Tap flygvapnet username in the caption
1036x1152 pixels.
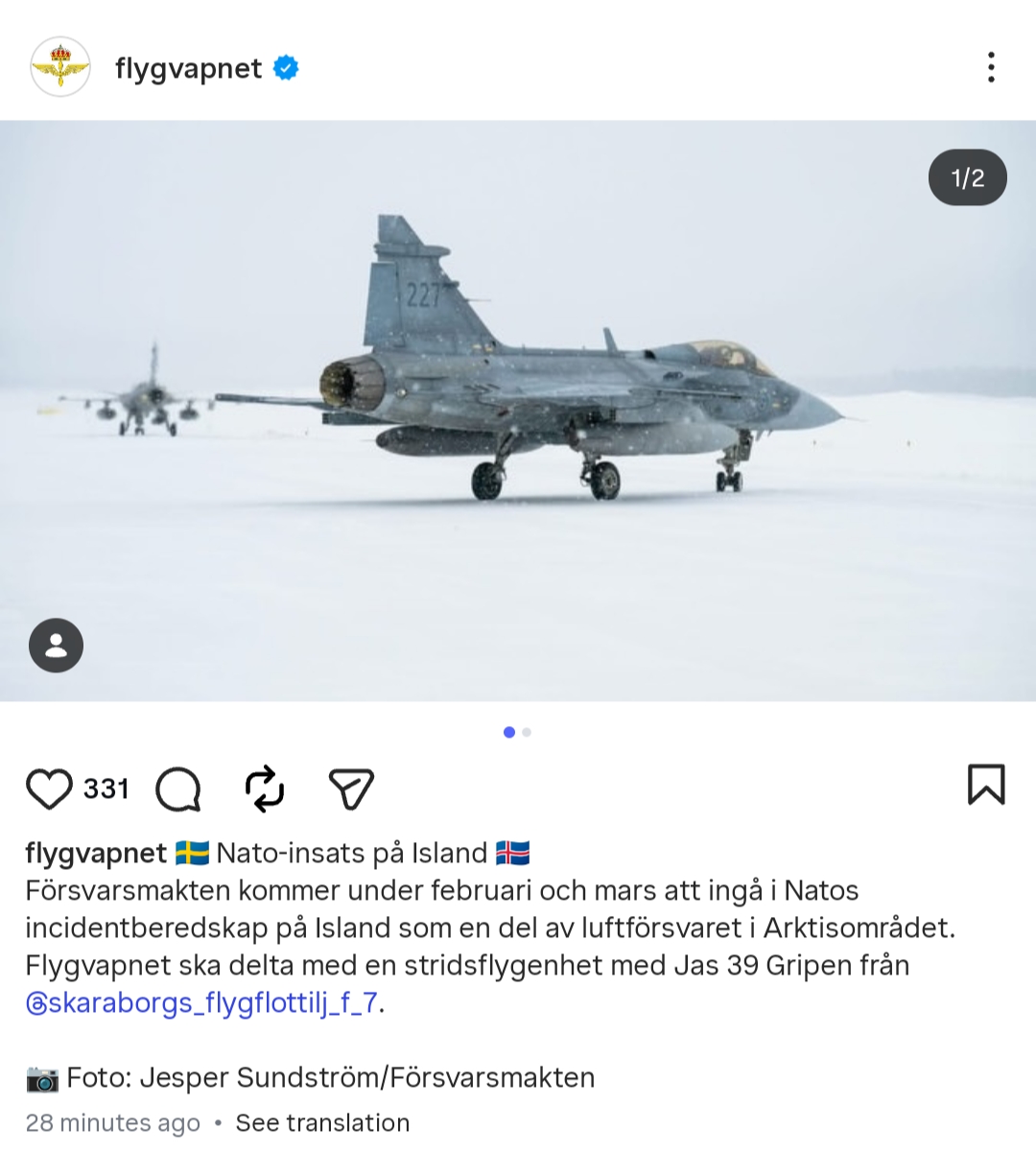point(96,853)
